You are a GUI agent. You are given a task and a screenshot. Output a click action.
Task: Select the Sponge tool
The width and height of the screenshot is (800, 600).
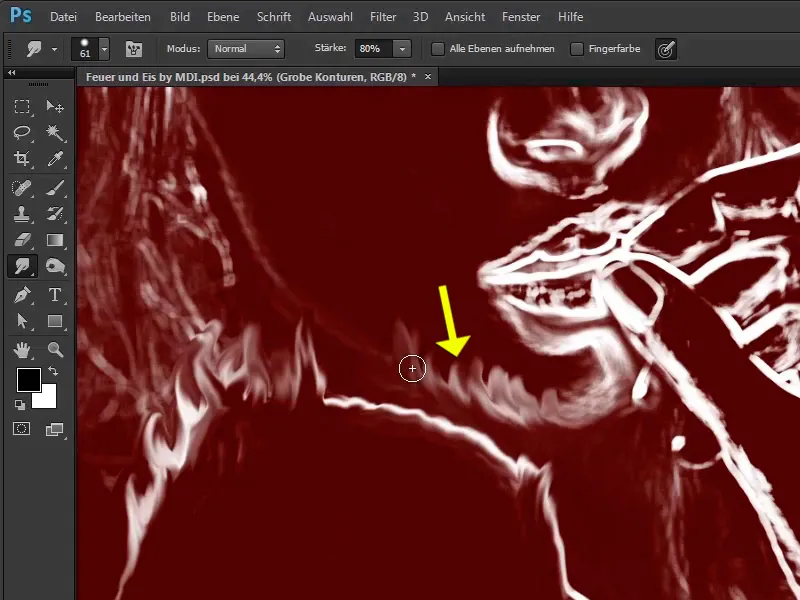(x=55, y=266)
